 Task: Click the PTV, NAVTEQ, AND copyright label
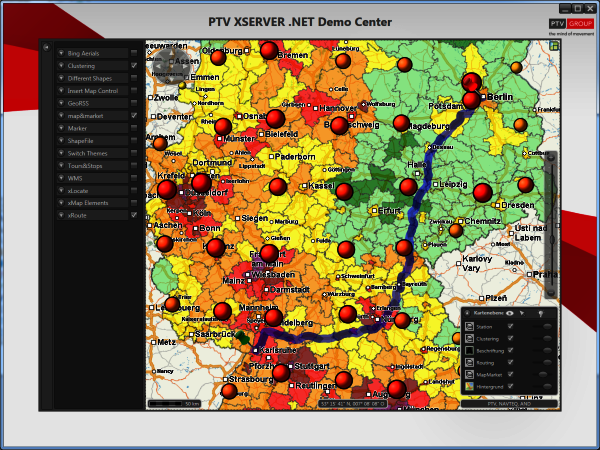509,404
